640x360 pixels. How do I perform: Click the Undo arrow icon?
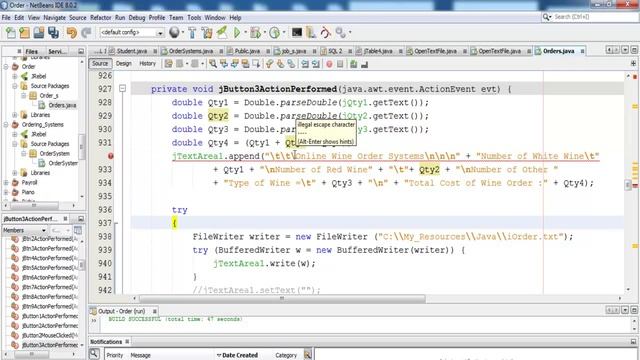click(x=72, y=33)
